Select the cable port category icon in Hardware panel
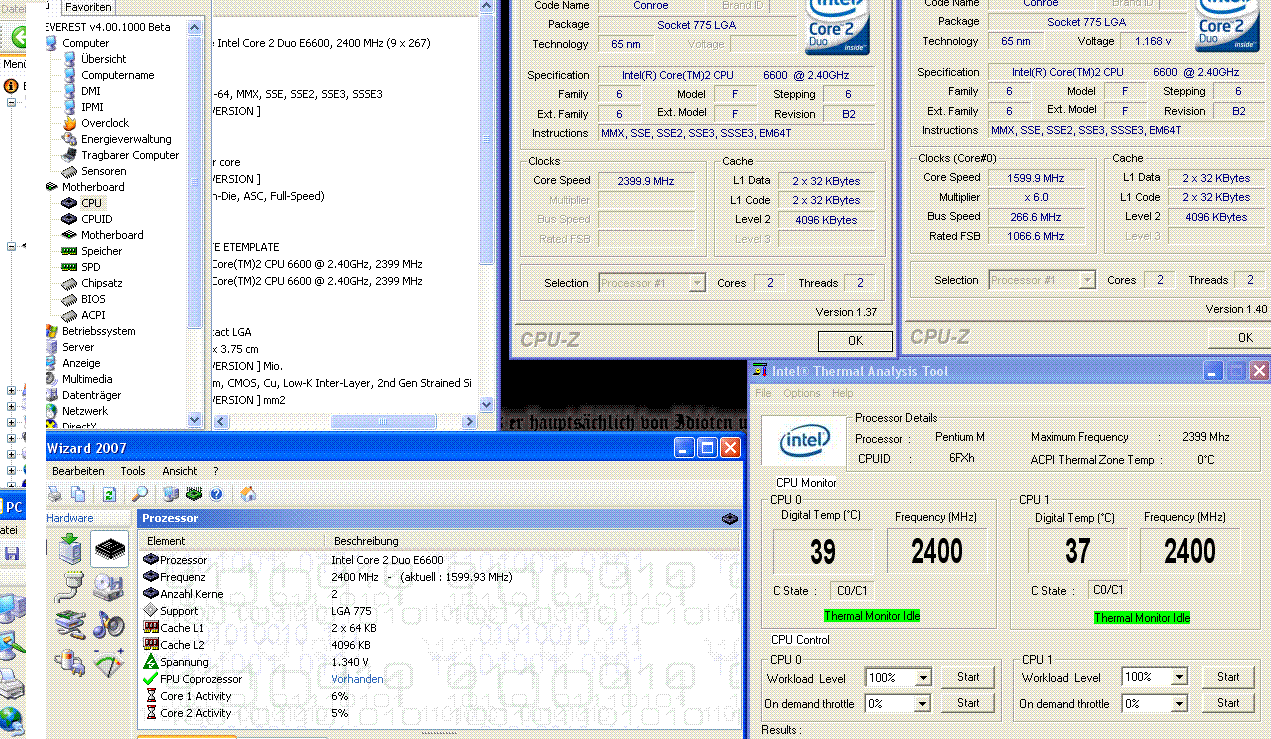The width and height of the screenshot is (1271, 739). click(x=70, y=587)
